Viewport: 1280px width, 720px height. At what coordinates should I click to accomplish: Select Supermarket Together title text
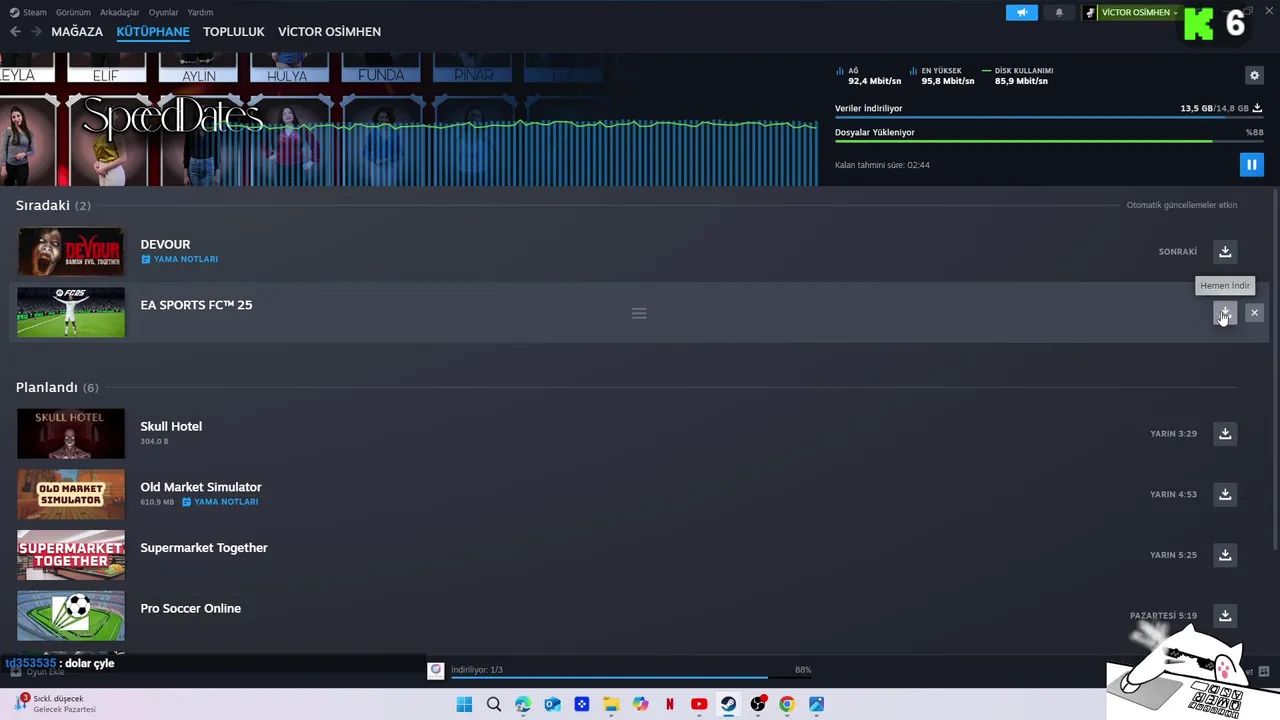(x=204, y=548)
